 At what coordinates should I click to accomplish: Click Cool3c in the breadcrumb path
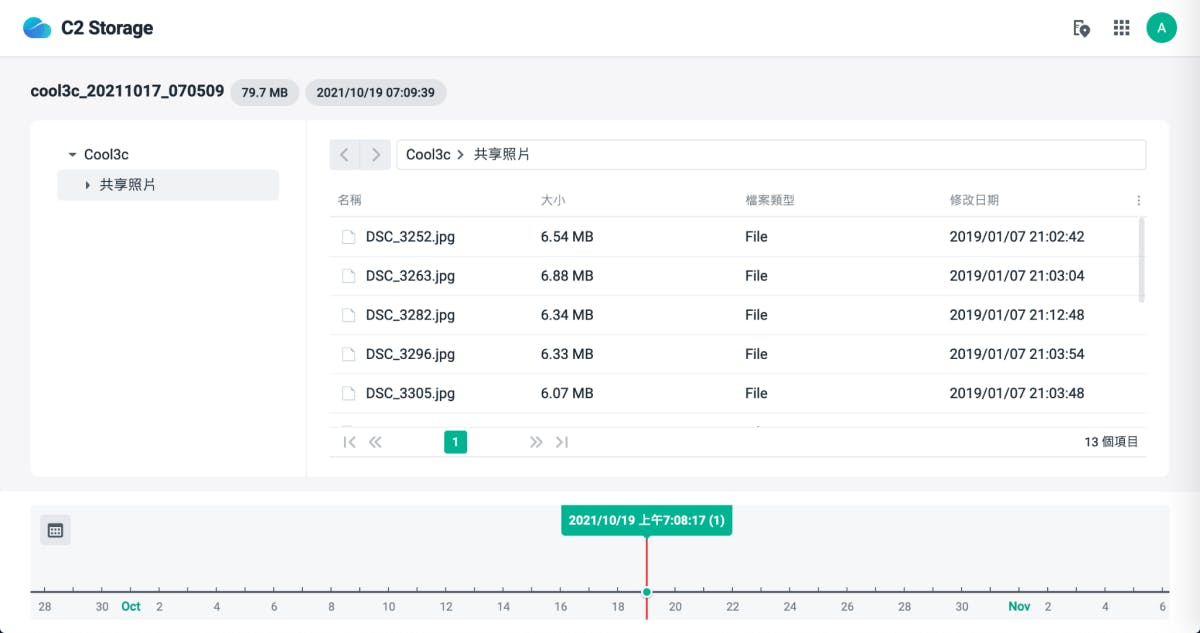[x=428, y=155]
